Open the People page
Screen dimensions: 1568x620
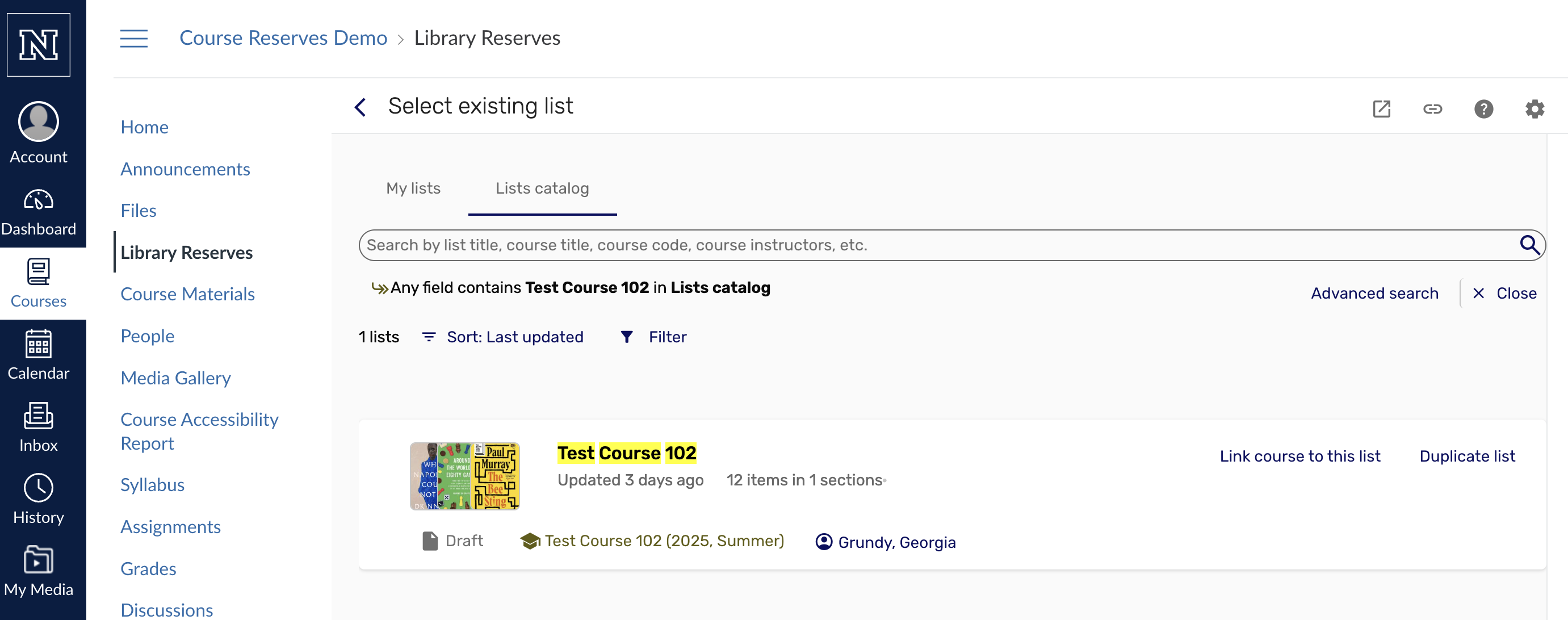(147, 336)
